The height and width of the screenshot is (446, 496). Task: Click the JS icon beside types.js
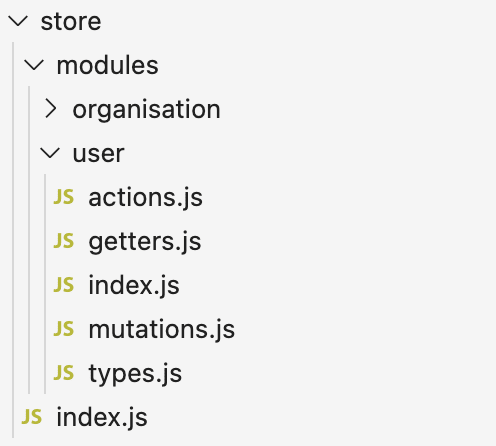[64, 373]
